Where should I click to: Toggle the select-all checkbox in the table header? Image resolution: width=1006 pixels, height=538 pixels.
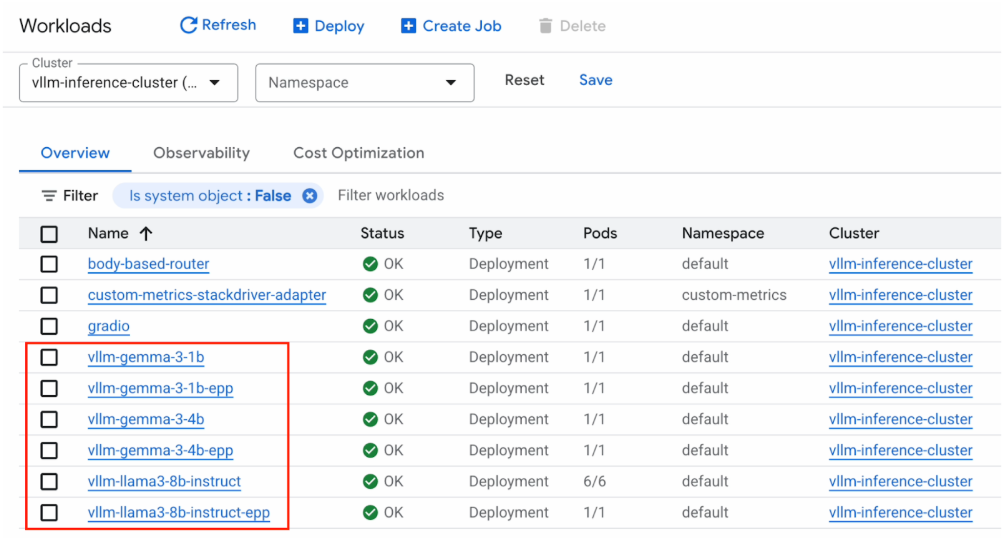pyautogui.click(x=49, y=234)
